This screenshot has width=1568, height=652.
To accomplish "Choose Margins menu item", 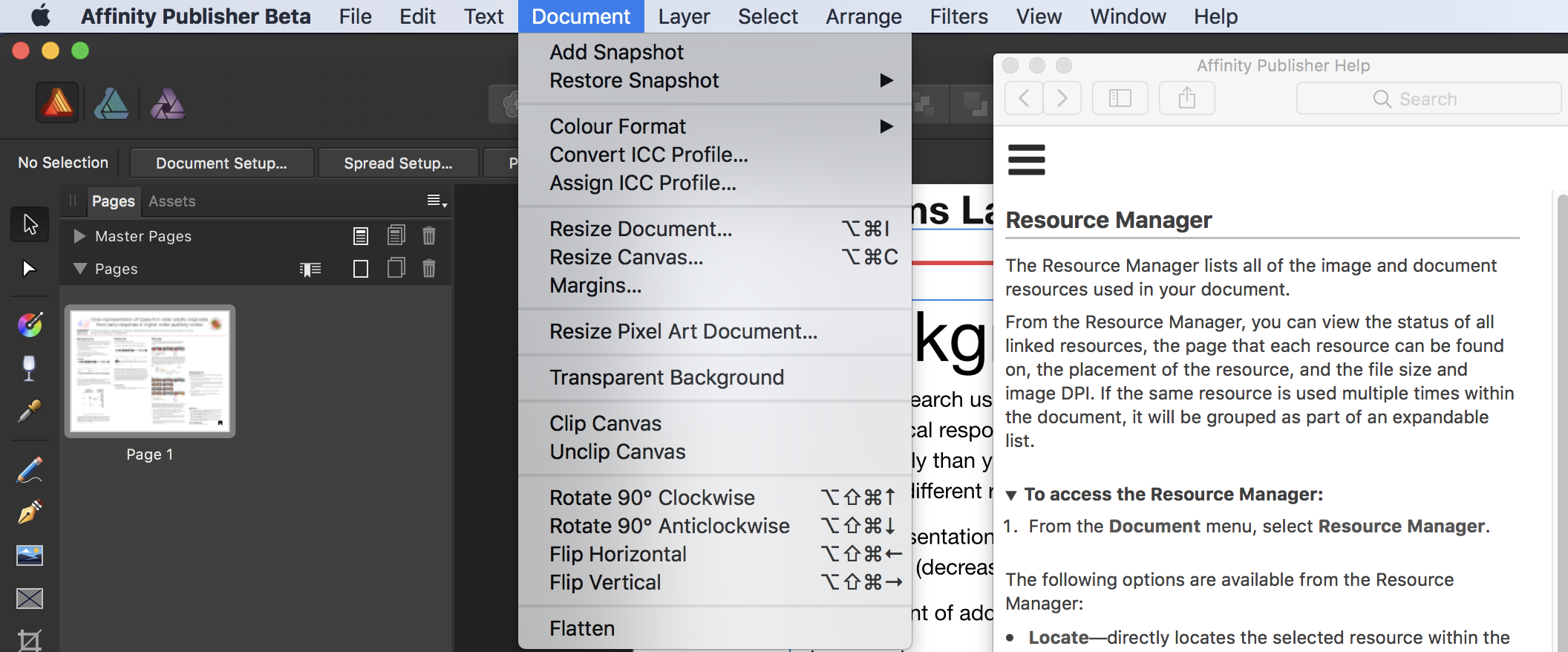I will point(715,285).
